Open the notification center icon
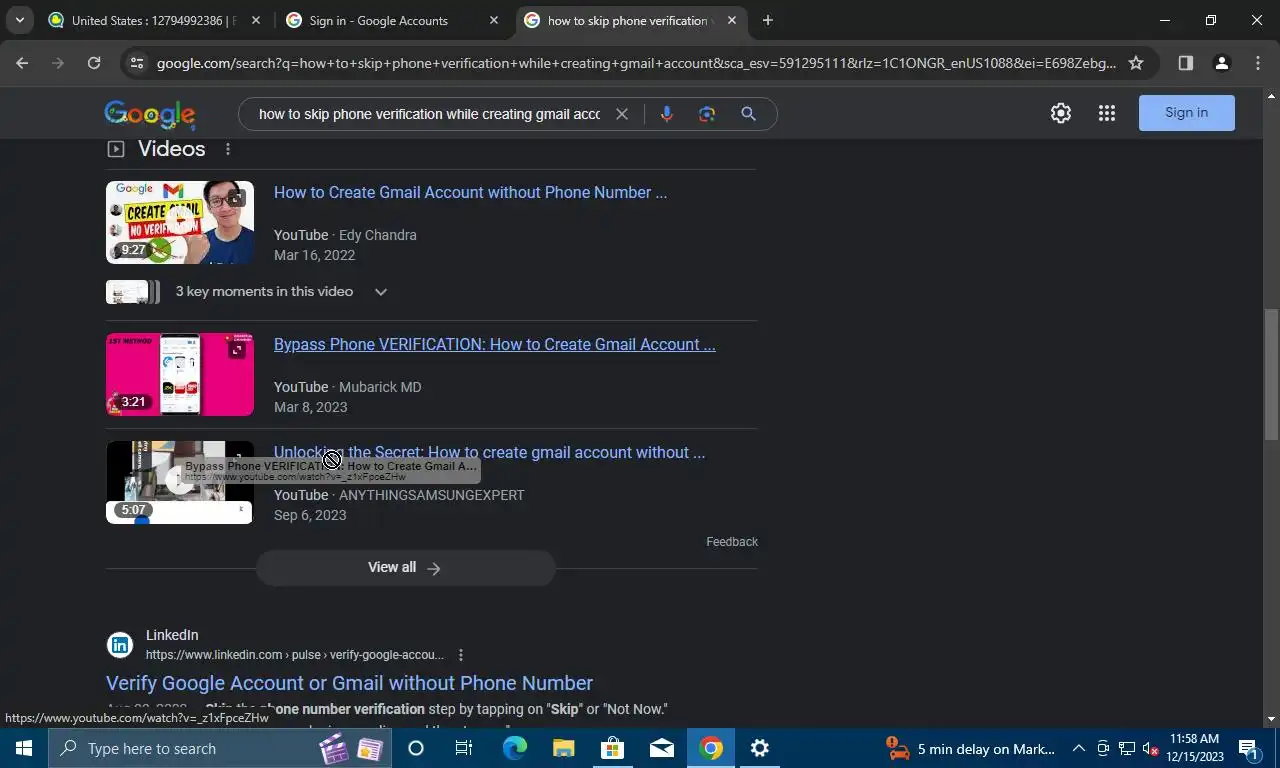Viewport: 1280px width, 768px height. pos(1248,749)
